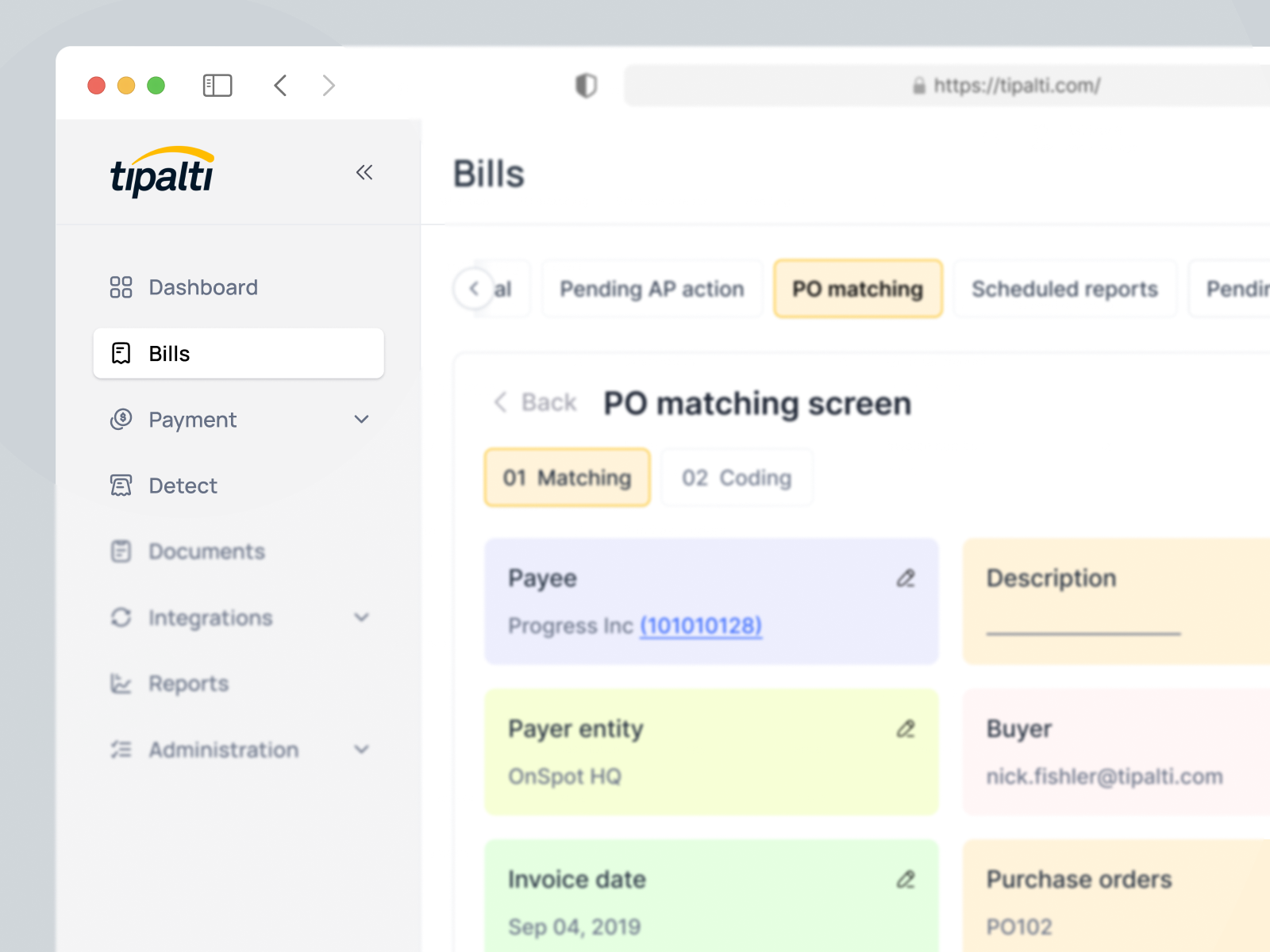
Task: Expand the Payment menu chevron
Action: pyautogui.click(x=362, y=419)
